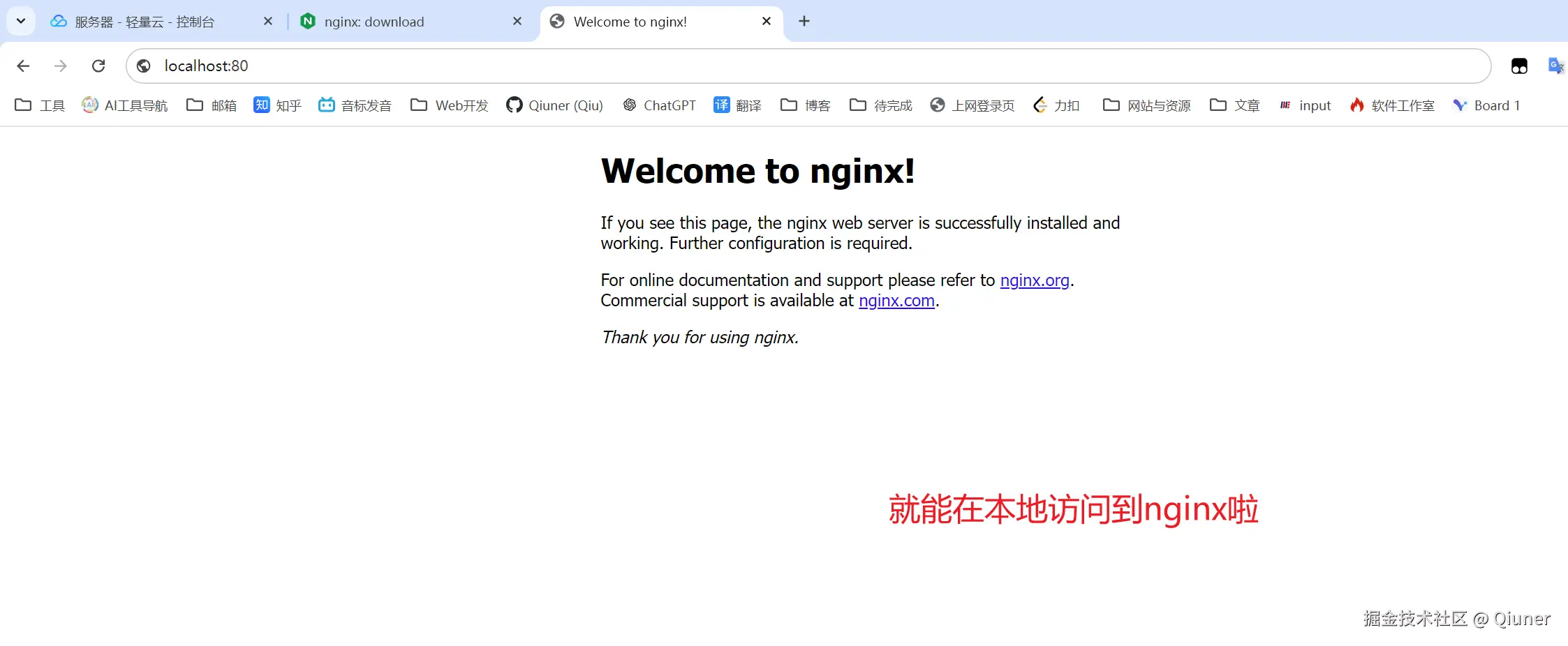Close the Welcome to nginx! tab
The height and width of the screenshot is (646, 1568).
pyautogui.click(x=767, y=21)
